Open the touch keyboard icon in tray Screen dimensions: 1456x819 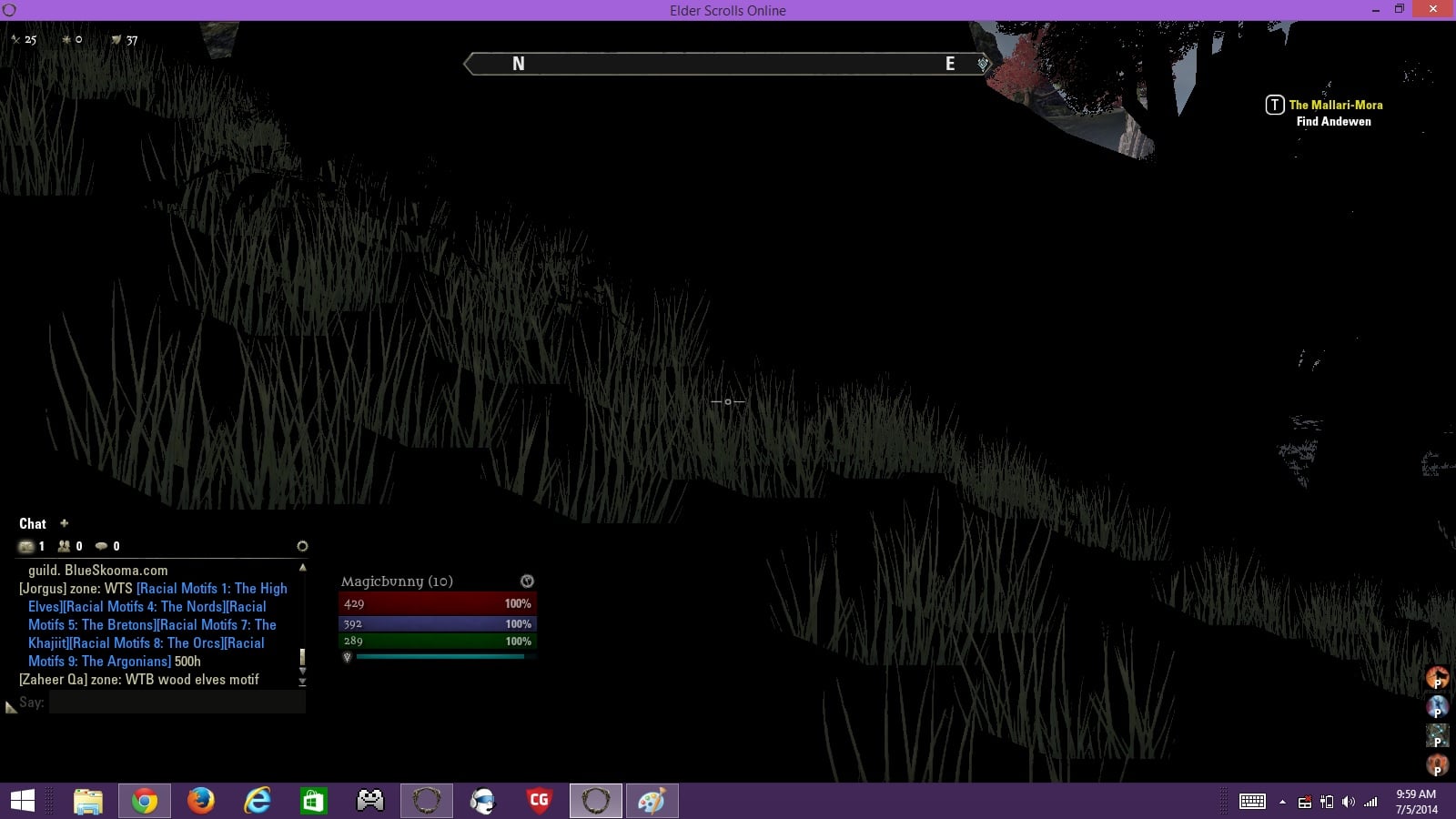coord(1252,802)
